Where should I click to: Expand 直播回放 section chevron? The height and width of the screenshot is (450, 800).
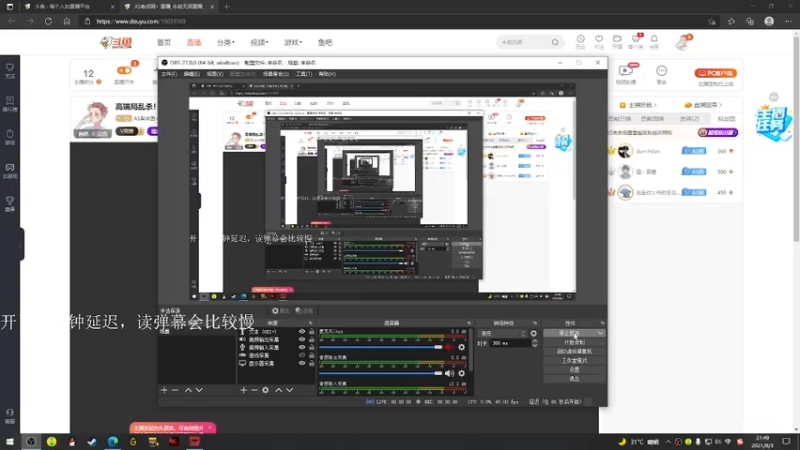720,105
